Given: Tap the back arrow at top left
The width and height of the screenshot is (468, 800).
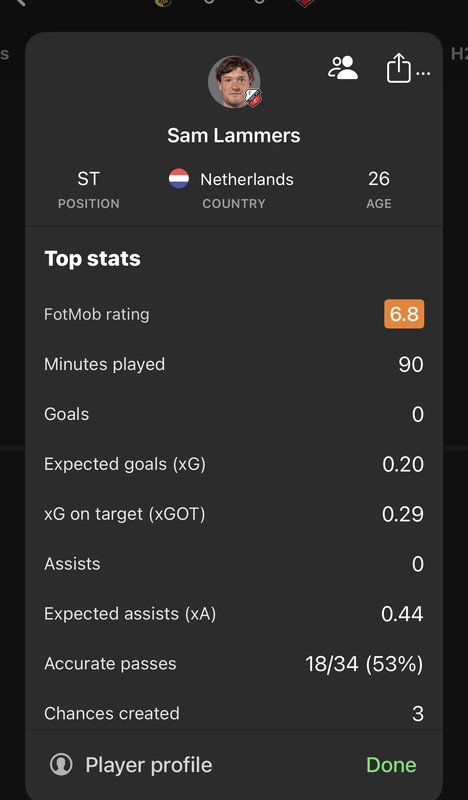Looking at the screenshot, I should coord(19,3).
